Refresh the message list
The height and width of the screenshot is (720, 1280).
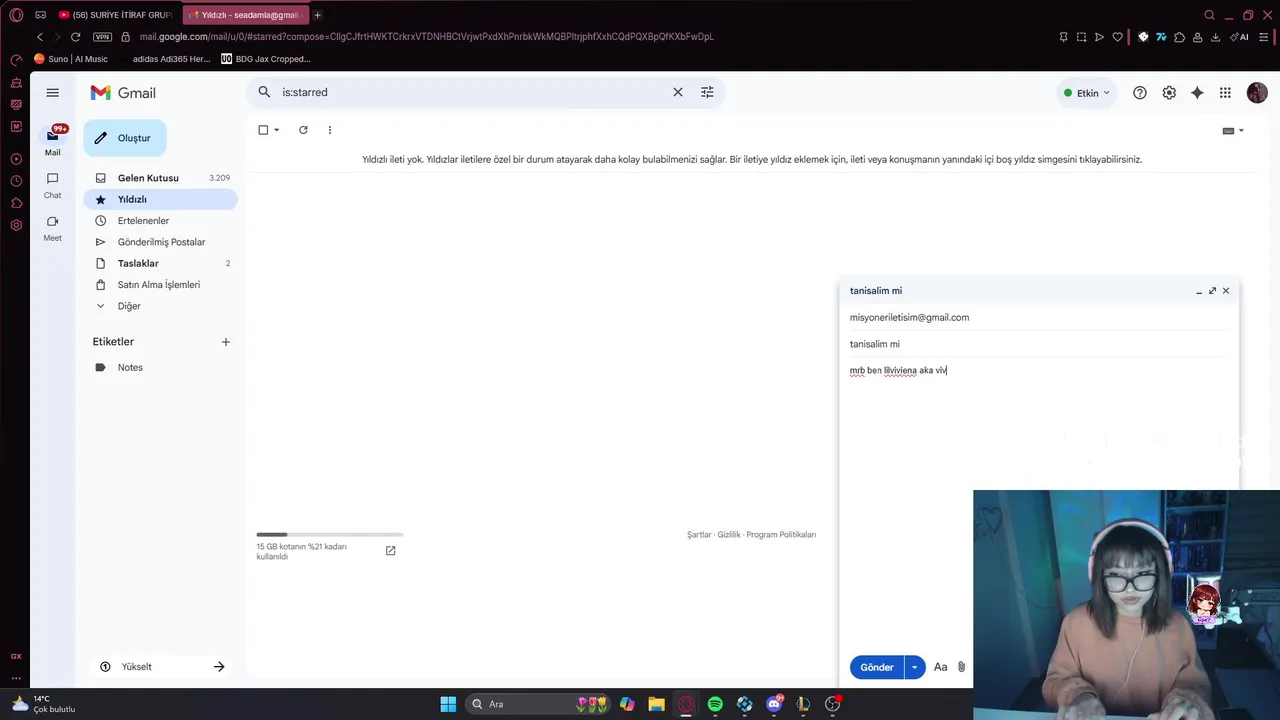pyautogui.click(x=303, y=130)
